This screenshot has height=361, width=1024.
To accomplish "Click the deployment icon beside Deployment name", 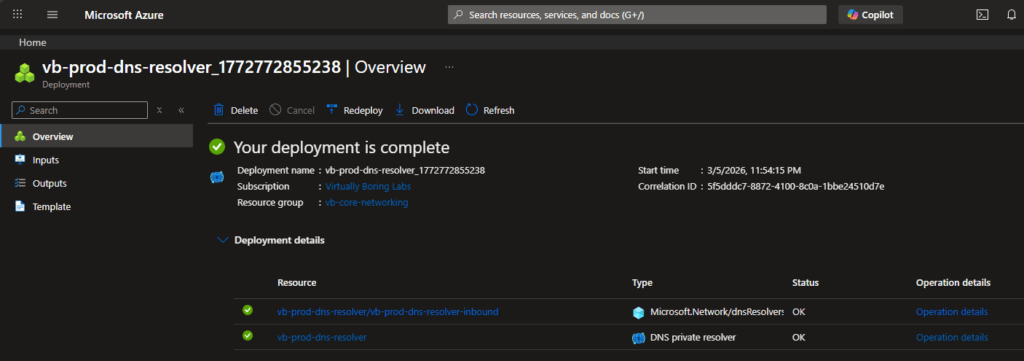I will point(217,178).
